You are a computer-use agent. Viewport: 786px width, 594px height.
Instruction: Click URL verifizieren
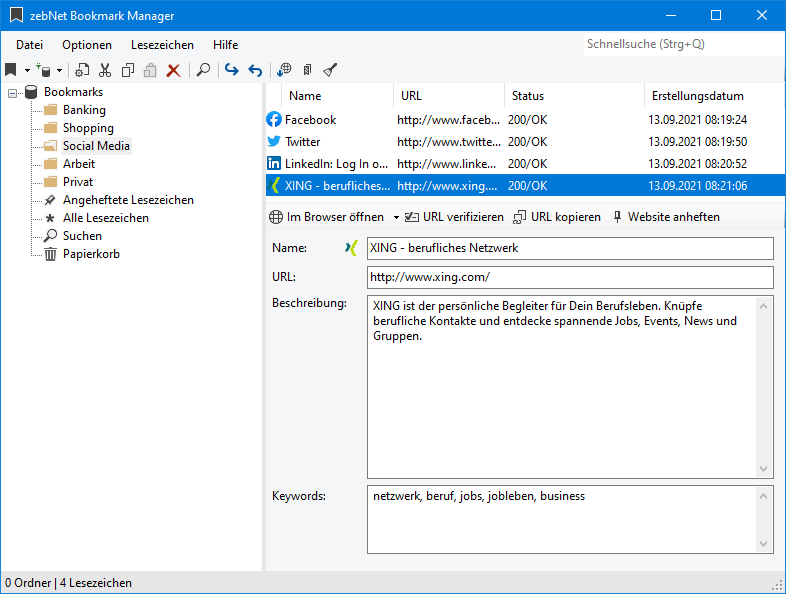[454, 217]
